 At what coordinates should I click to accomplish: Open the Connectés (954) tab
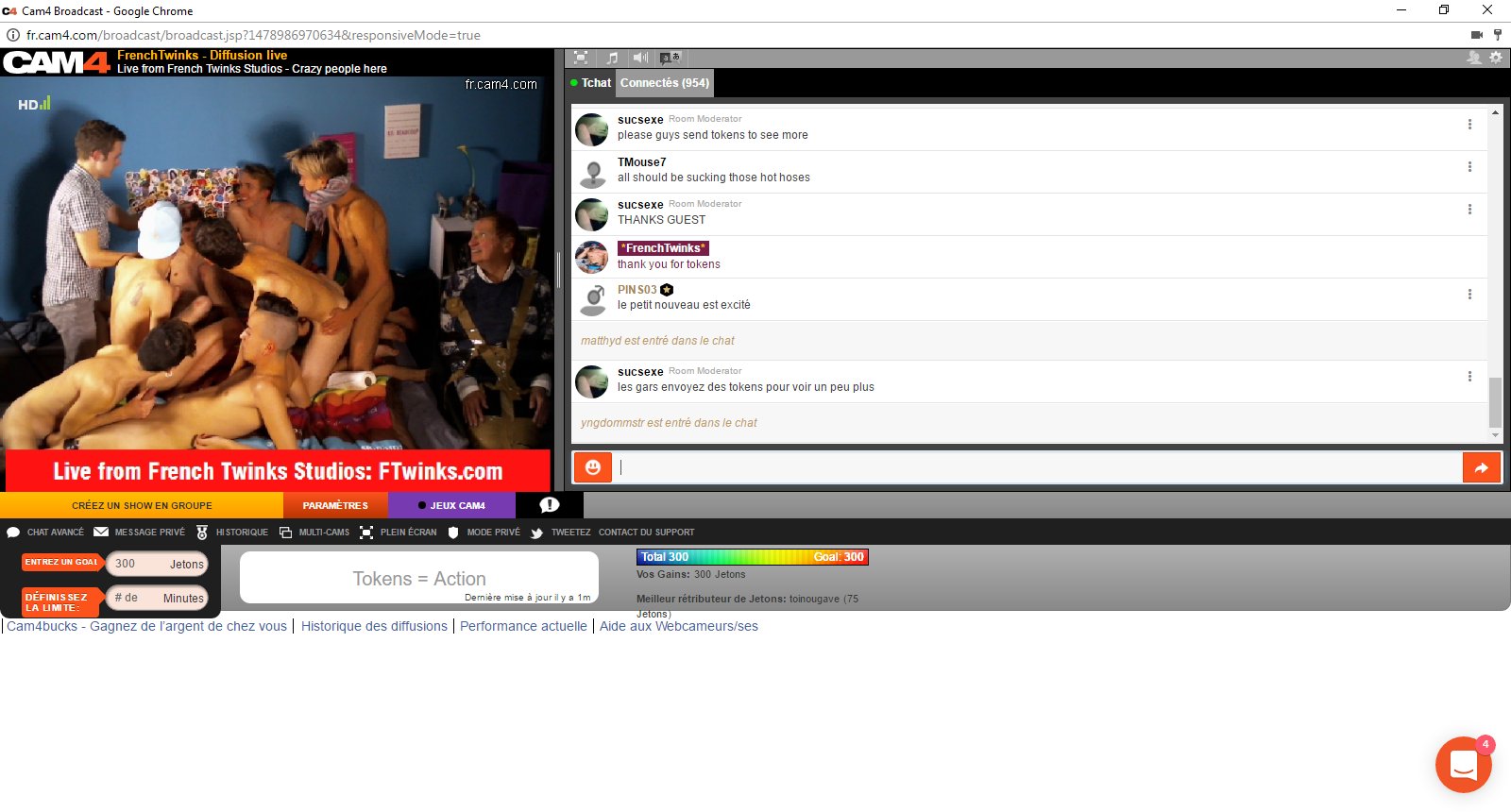[x=665, y=83]
